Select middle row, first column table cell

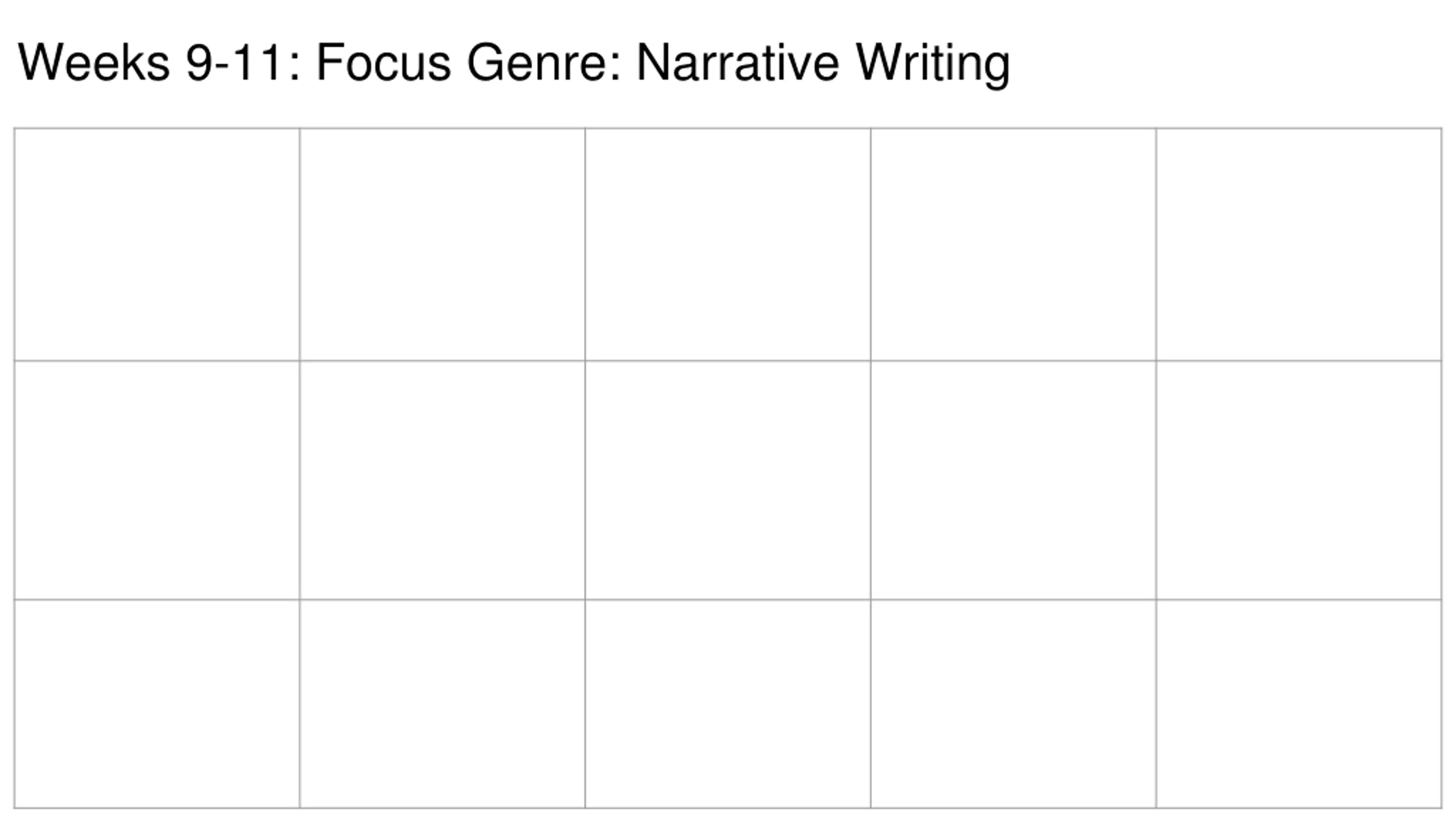tap(157, 480)
